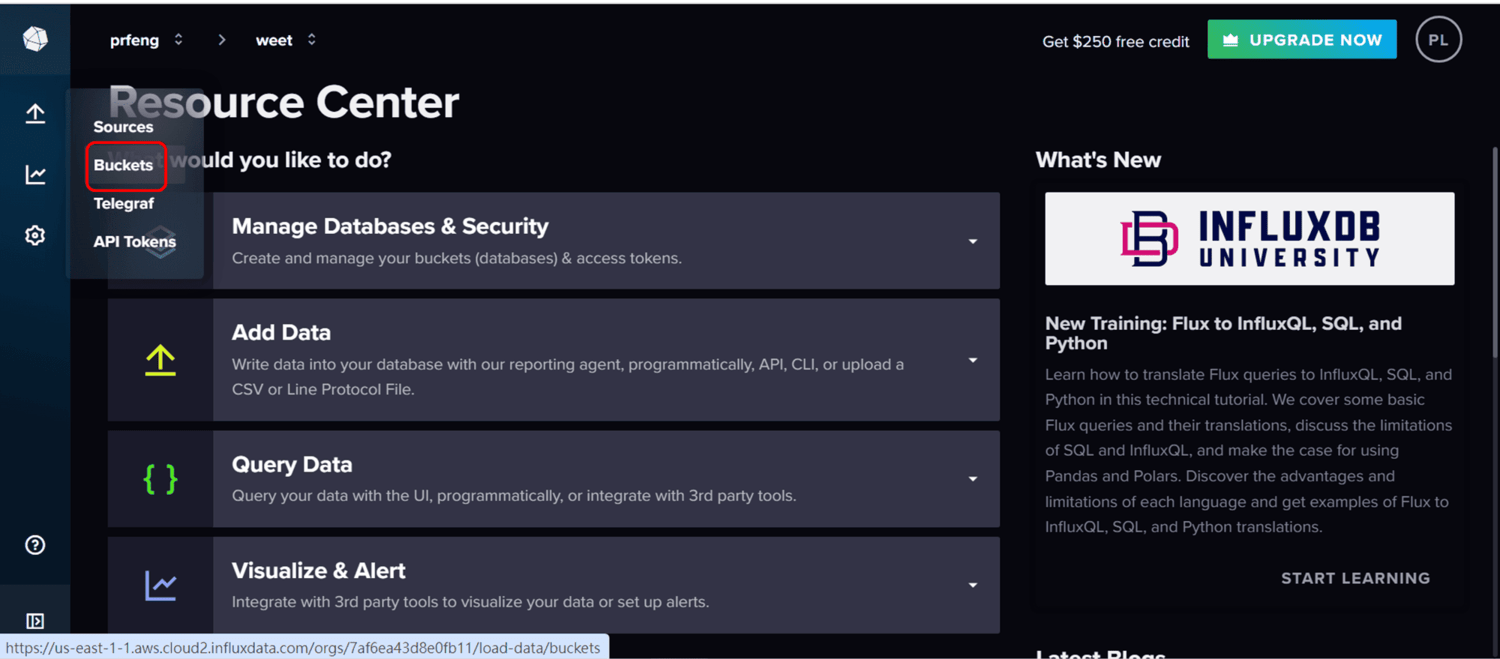Viewport: 1500px width, 659px height.
Task: Click the PL user avatar
Action: click(1438, 40)
